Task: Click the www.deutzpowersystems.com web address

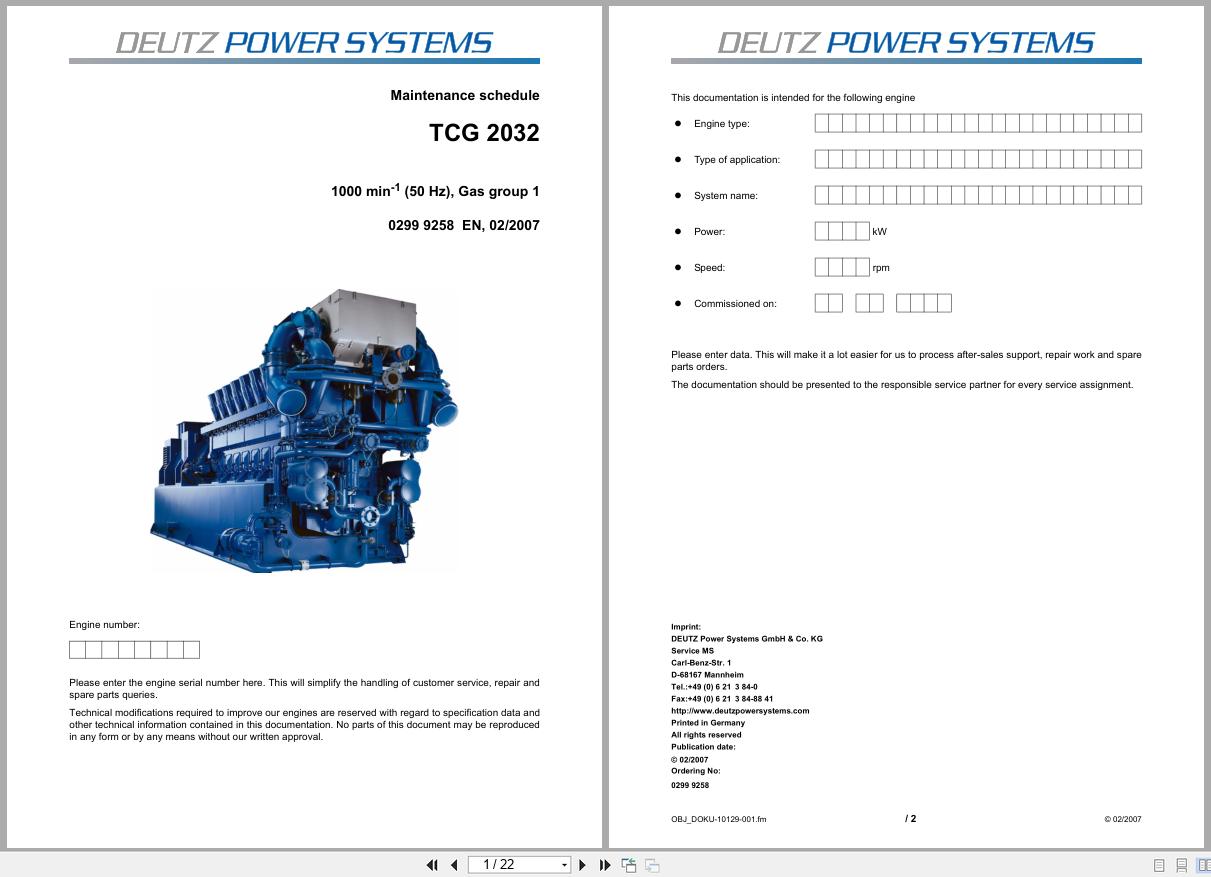Action: click(x=740, y=711)
